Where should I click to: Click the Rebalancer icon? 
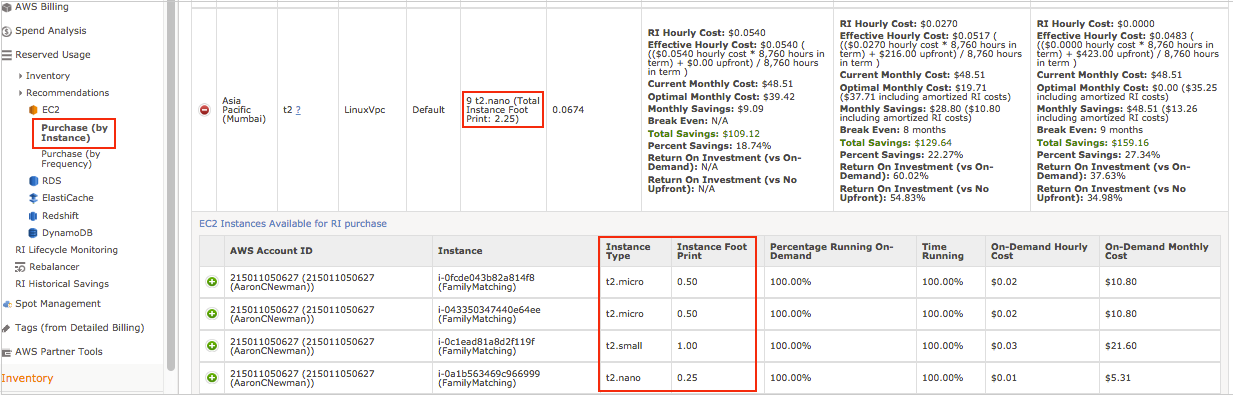(x=20, y=267)
